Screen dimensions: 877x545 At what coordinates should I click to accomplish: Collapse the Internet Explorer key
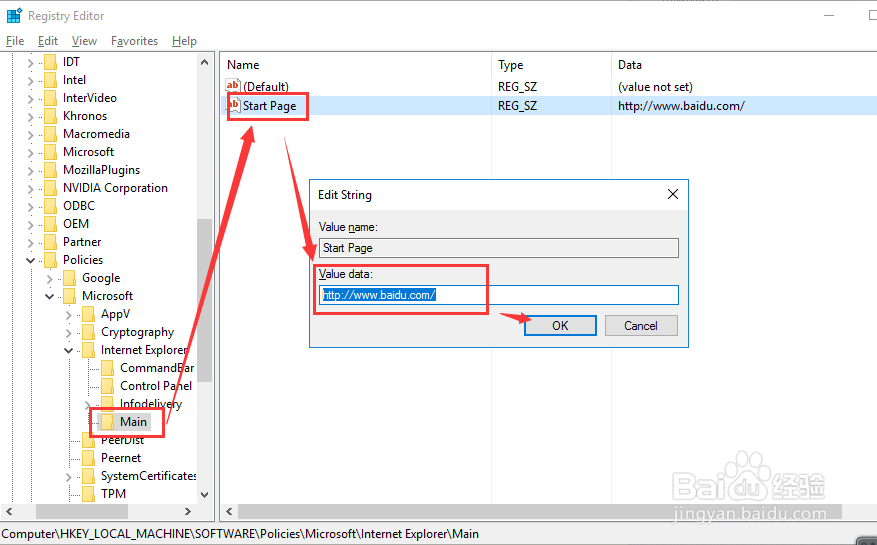69,350
